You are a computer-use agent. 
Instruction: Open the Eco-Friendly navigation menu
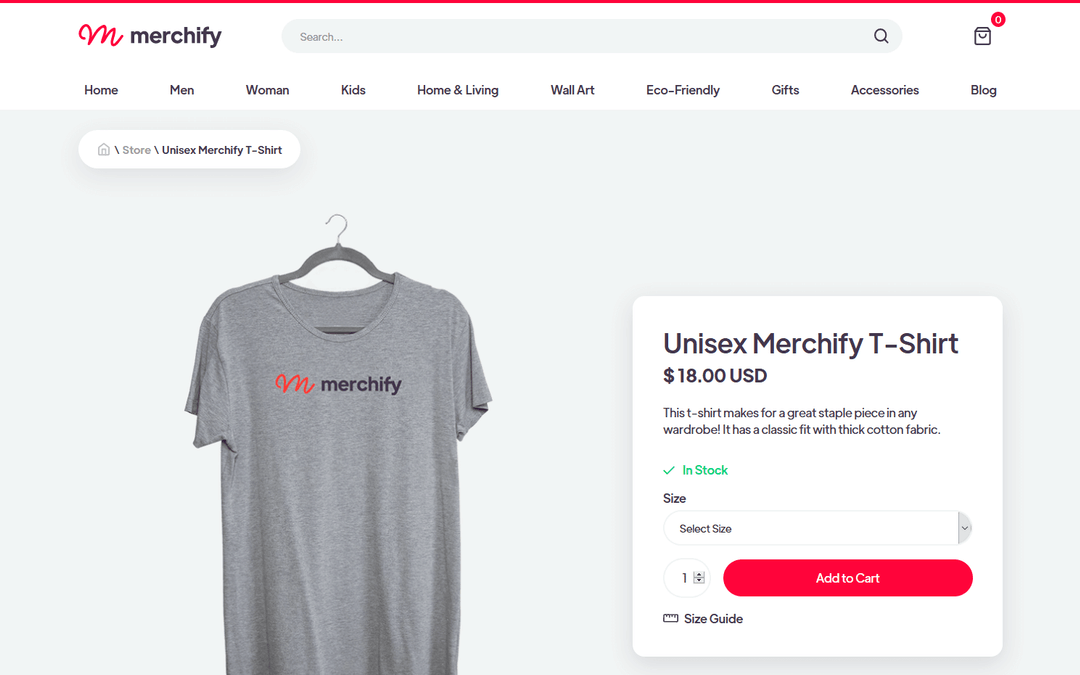click(683, 89)
